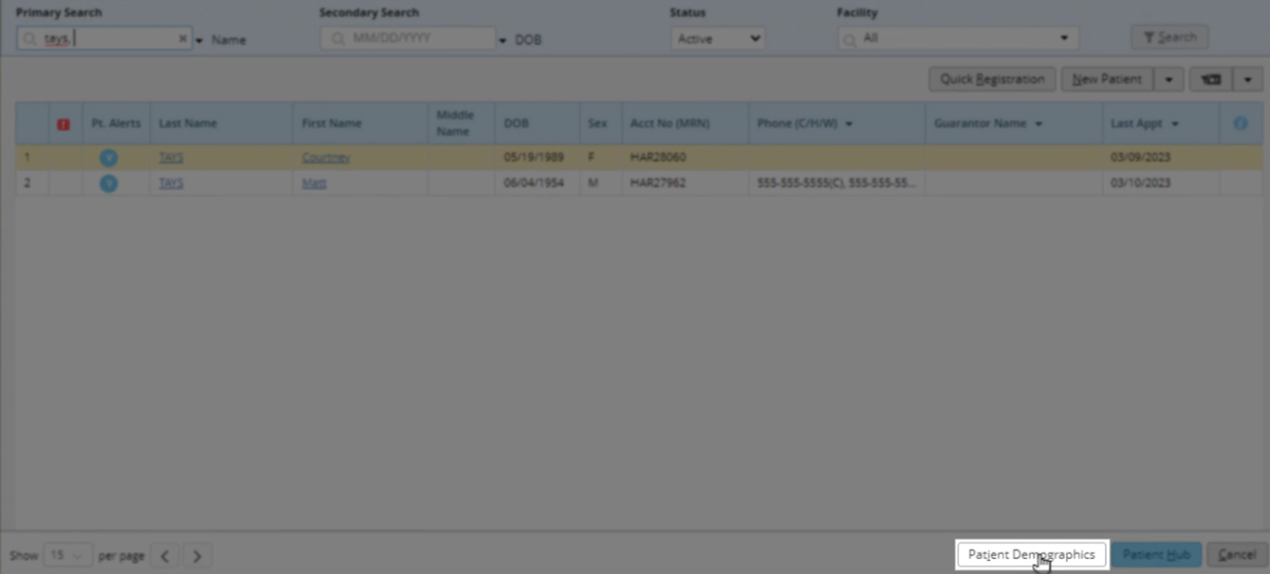This screenshot has height=574, width=1270.
Task: Click the search magnifier in Facility field
Action: tap(849, 40)
